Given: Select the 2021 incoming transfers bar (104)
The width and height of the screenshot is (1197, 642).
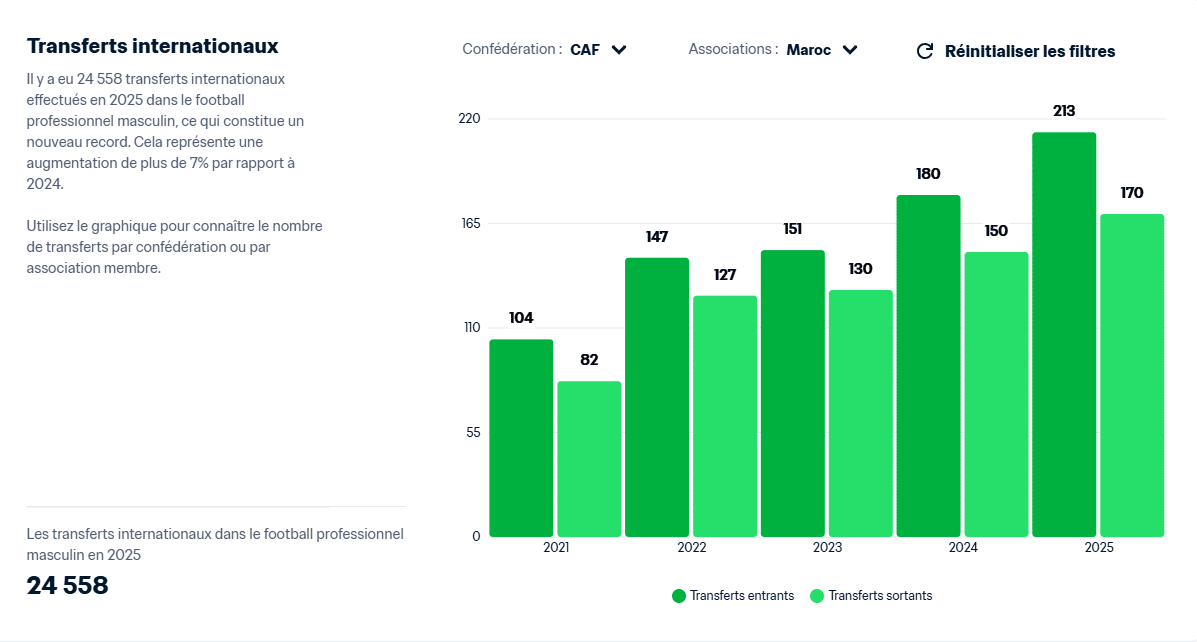Looking at the screenshot, I should (x=521, y=438).
